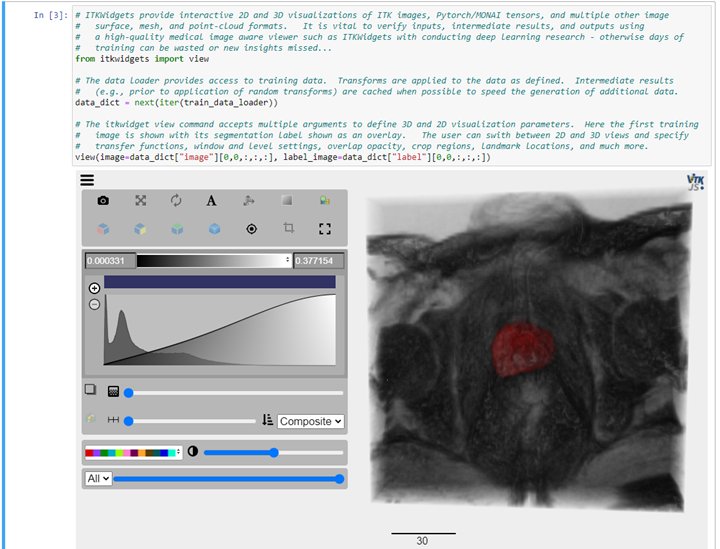The height and width of the screenshot is (549, 720).
Task: Toggle the fullscreen expand arrows icon
Action: [141, 201]
